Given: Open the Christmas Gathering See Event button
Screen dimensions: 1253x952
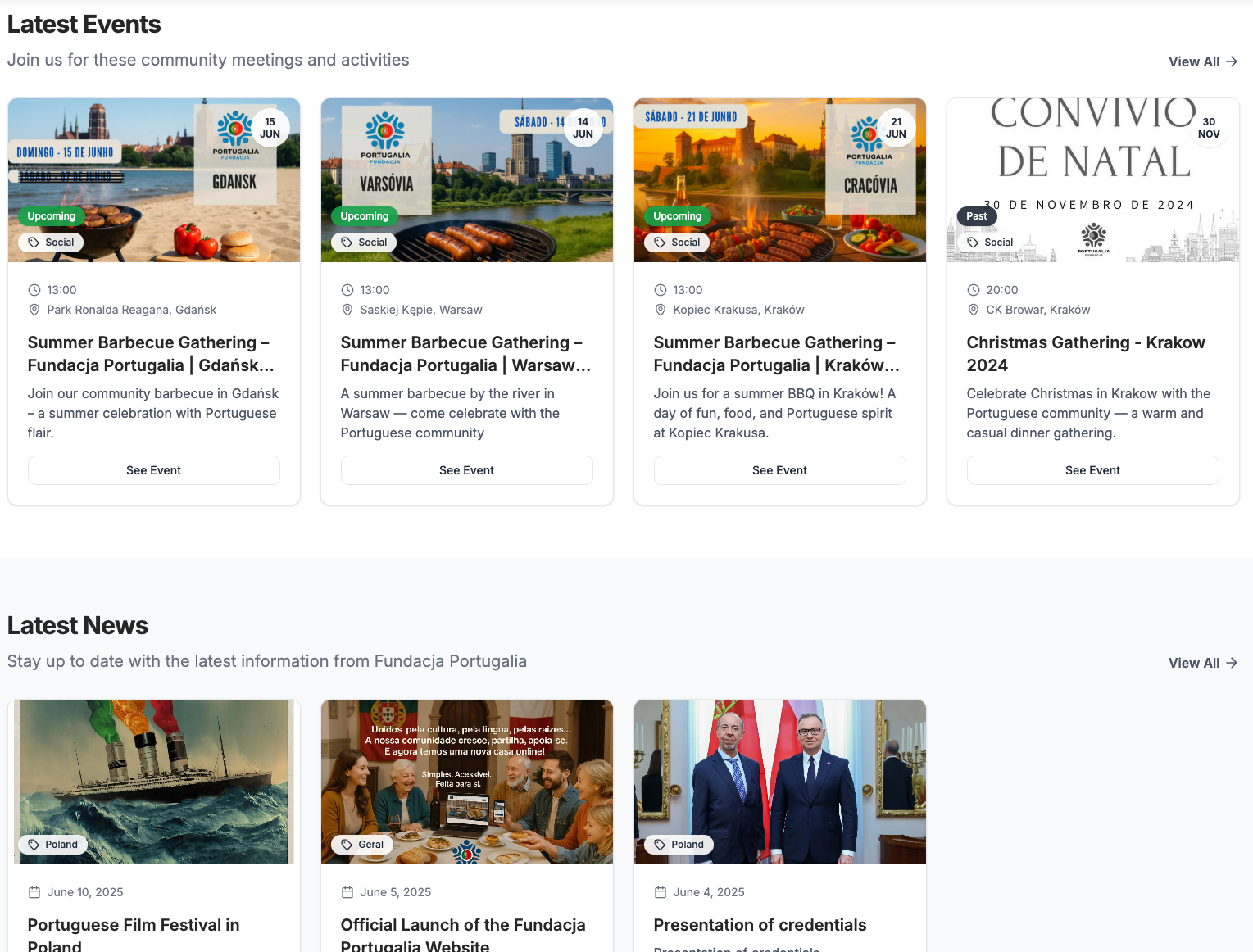Looking at the screenshot, I should [1092, 470].
